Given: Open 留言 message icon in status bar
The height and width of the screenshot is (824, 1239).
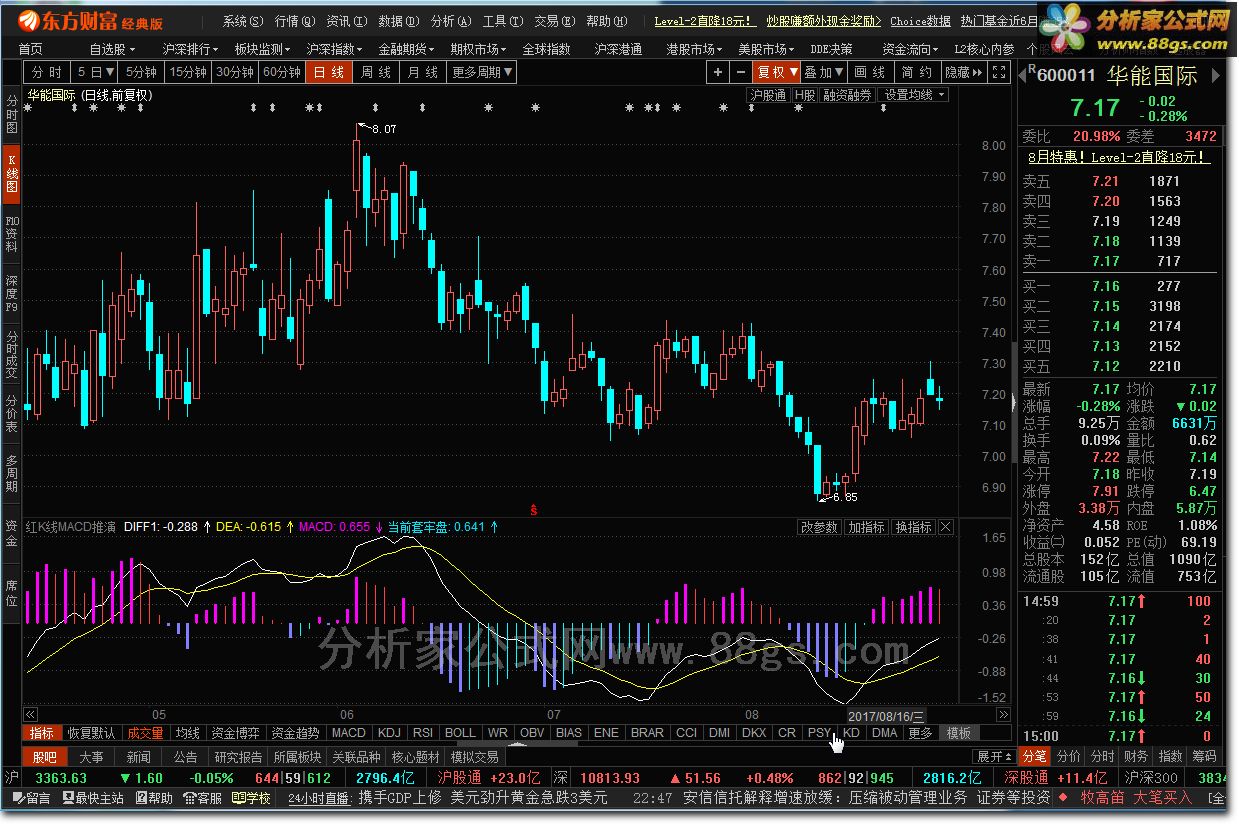Looking at the screenshot, I should coord(31,798).
